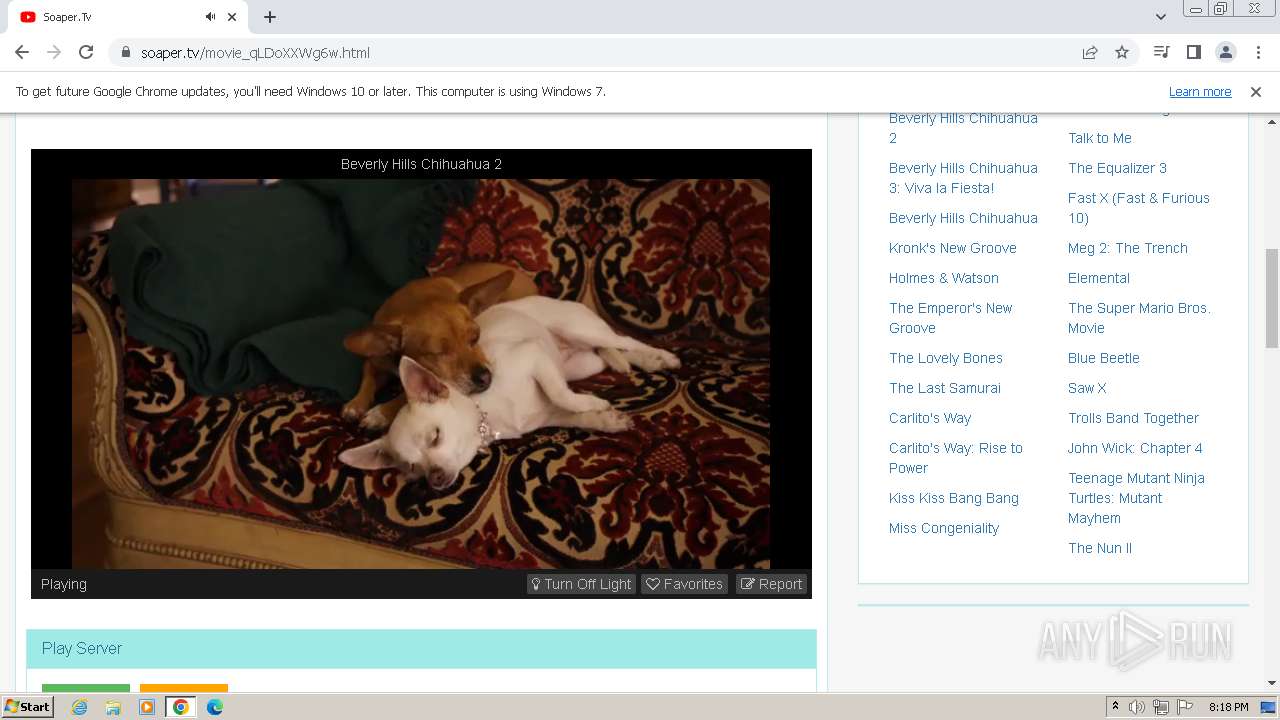Viewport: 1280px width, 720px height.
Task: Click the browser back arrow
Action: point(22,52)
